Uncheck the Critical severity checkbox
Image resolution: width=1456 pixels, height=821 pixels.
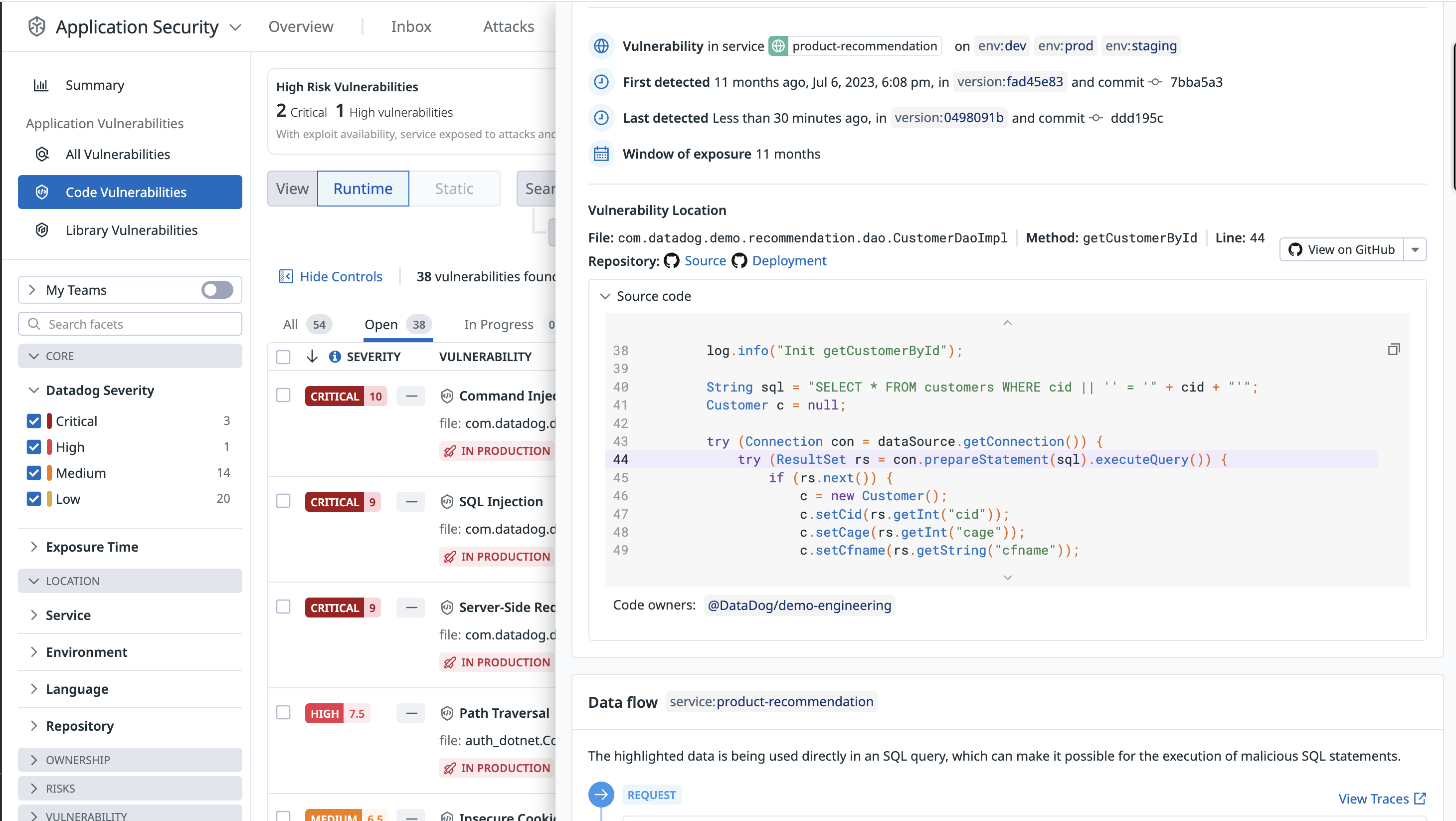(34, 421)
